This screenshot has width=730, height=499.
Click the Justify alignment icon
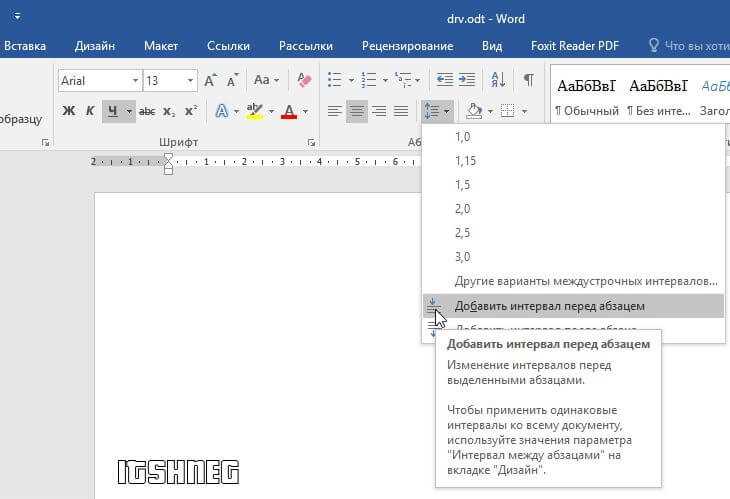click(401, 111)
